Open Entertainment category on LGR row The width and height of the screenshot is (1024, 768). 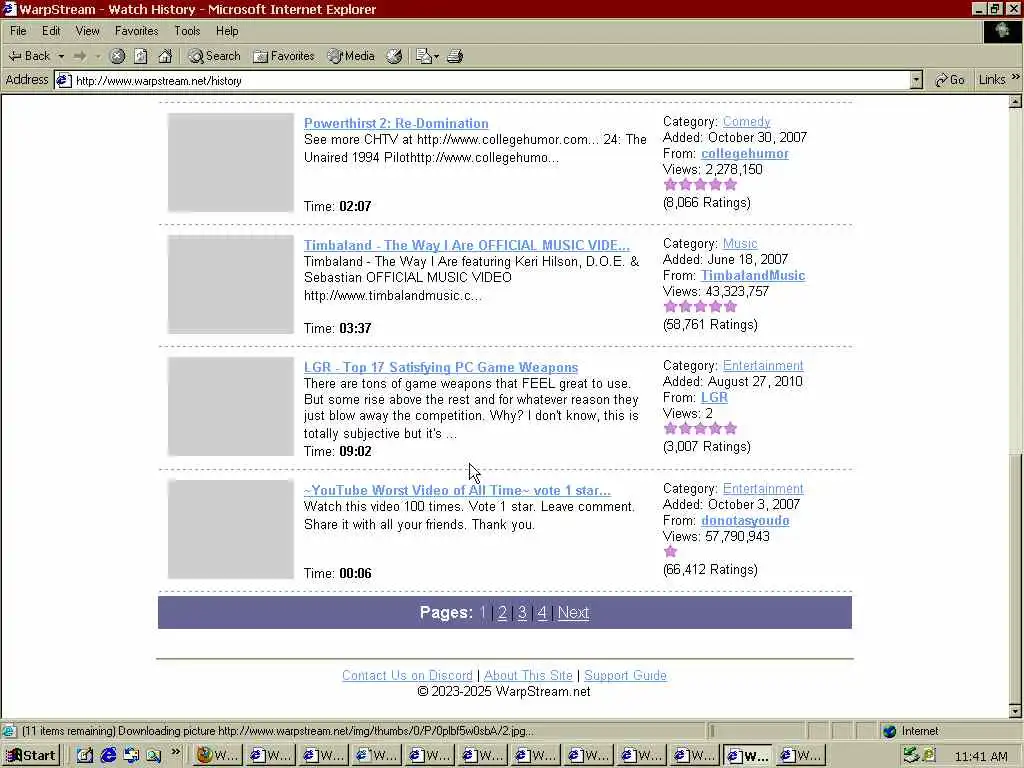click(763, 366)
